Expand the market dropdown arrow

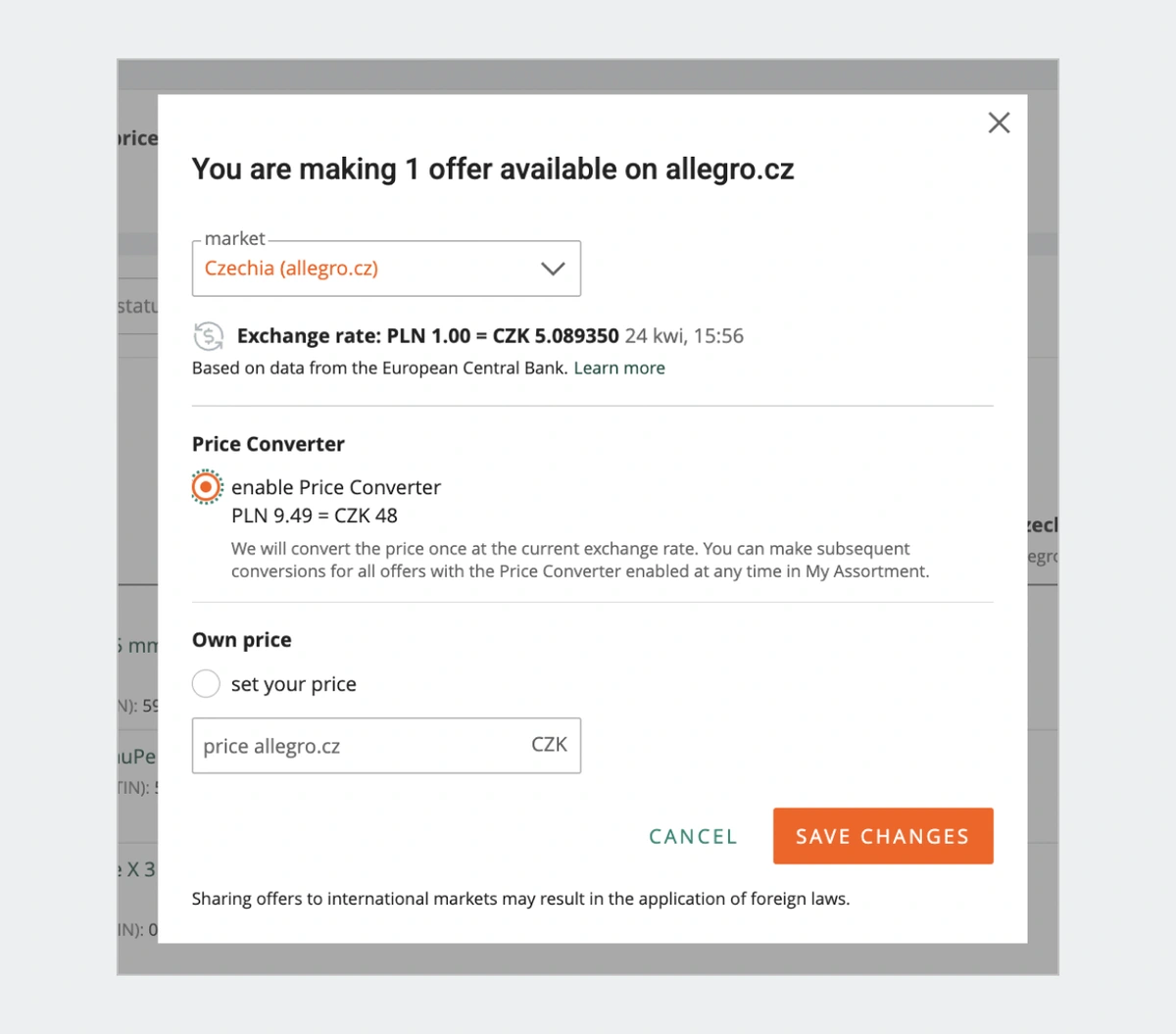pos(553,269)
